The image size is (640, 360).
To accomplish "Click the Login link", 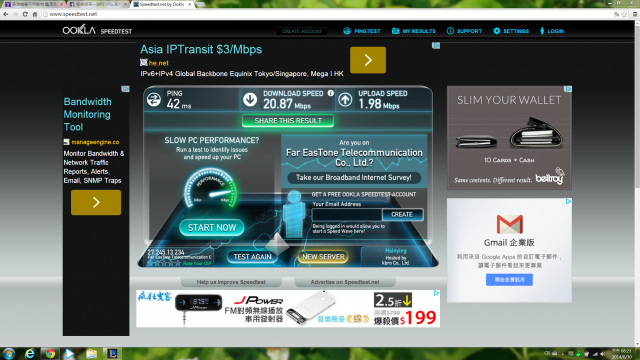I will click(551, 31).
